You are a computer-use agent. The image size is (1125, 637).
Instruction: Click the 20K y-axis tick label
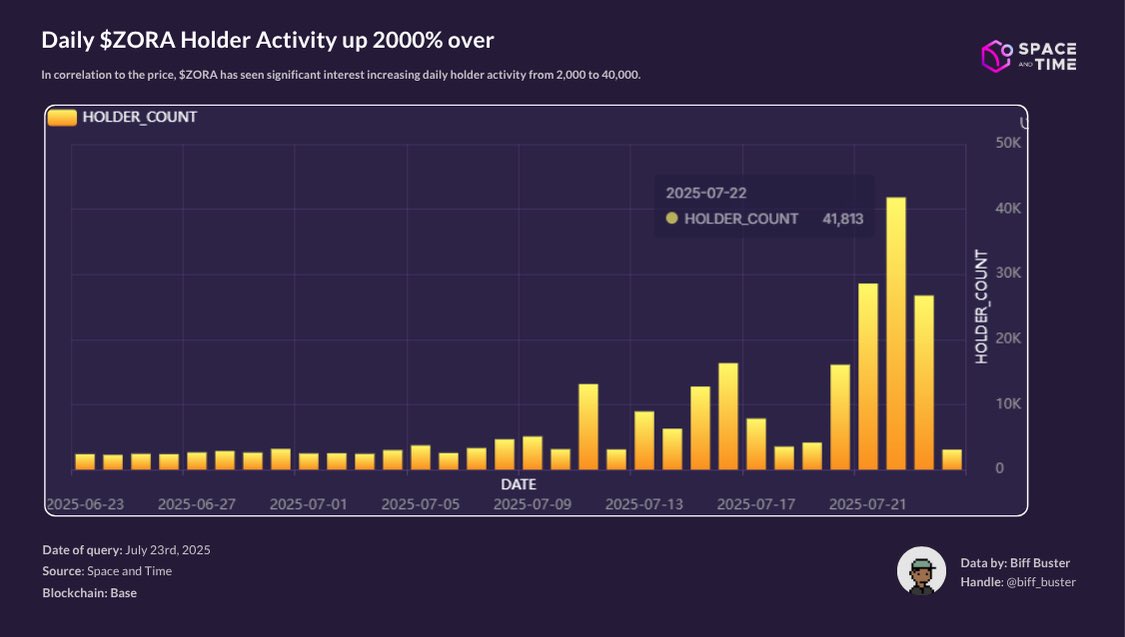pos(1008,338)
